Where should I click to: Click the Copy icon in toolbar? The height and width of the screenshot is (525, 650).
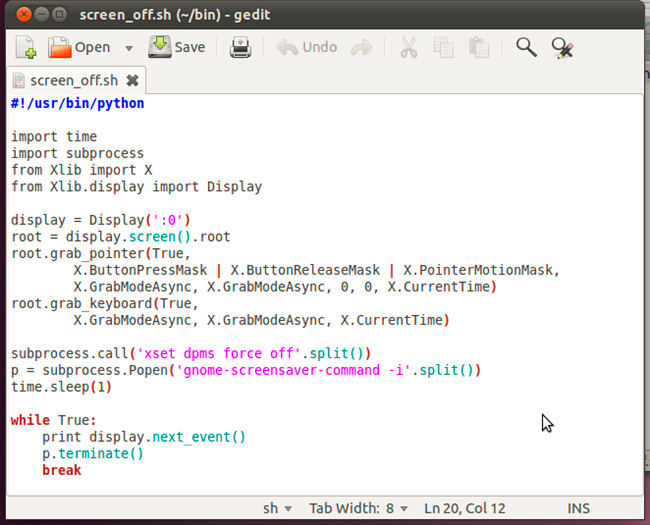tap(443, 47)
